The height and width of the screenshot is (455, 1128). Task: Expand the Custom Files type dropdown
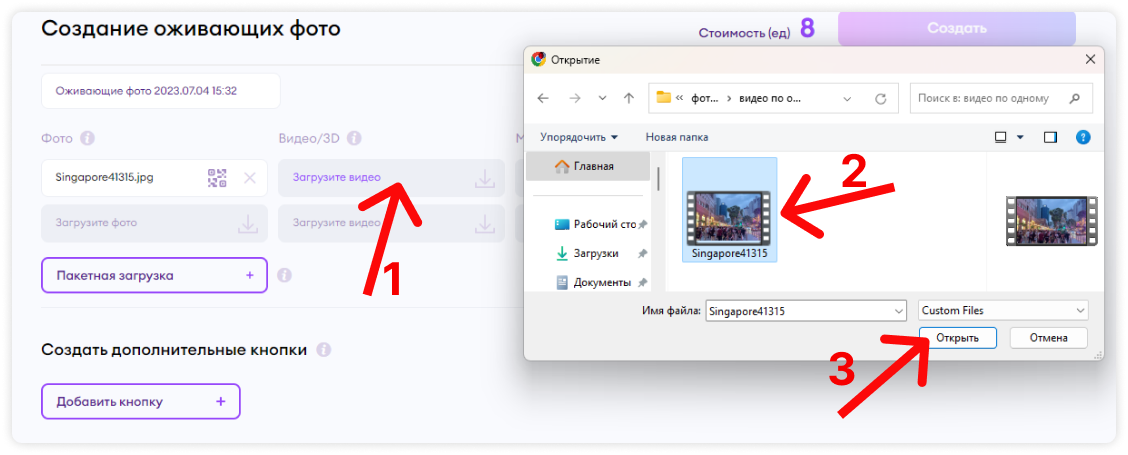1078,311
